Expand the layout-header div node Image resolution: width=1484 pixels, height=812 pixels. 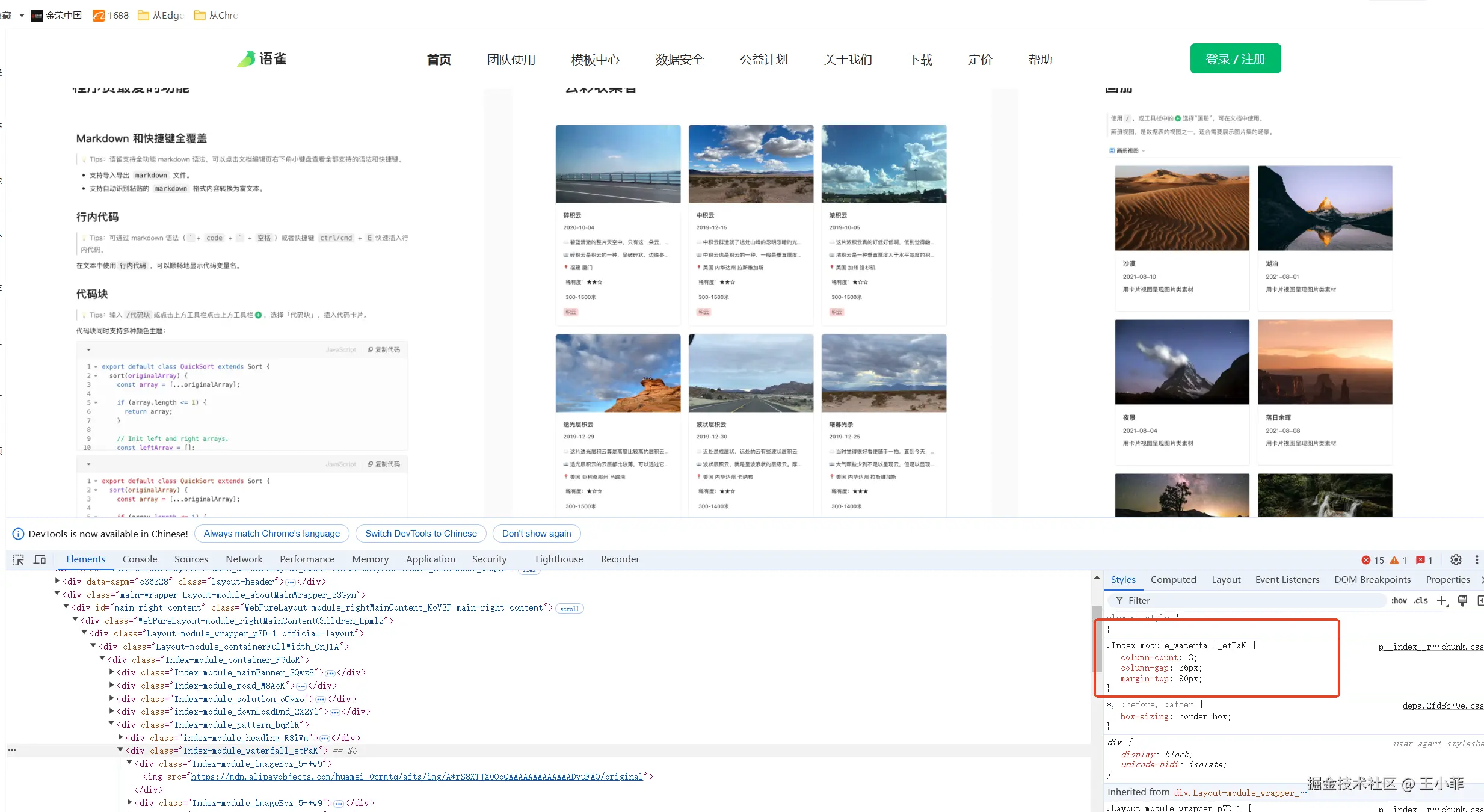click(58, 581)
